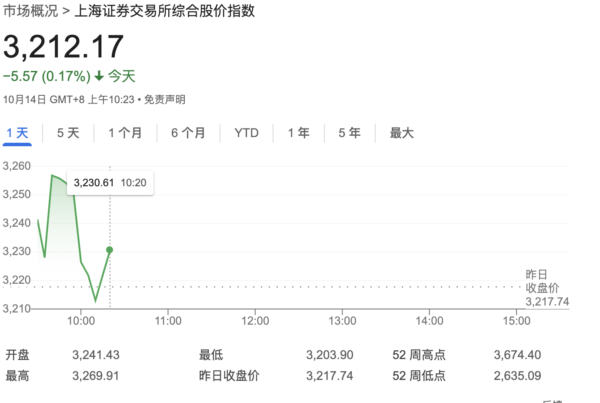The width and height of the screenshot is (600, 403).
Task: Click the 昨日收盘 3,217.74 chart label
Action: [x=547, y=287]
